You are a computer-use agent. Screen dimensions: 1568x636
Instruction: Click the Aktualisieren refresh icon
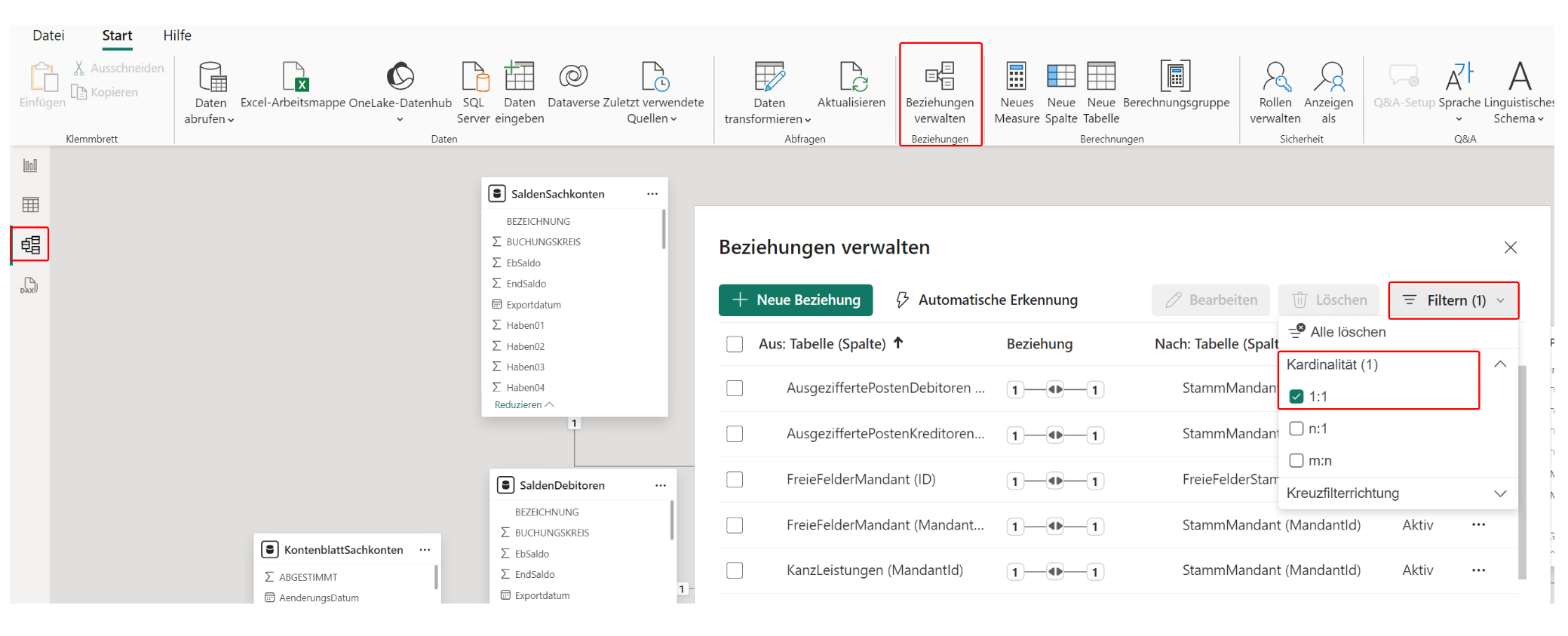click(853, 77)
